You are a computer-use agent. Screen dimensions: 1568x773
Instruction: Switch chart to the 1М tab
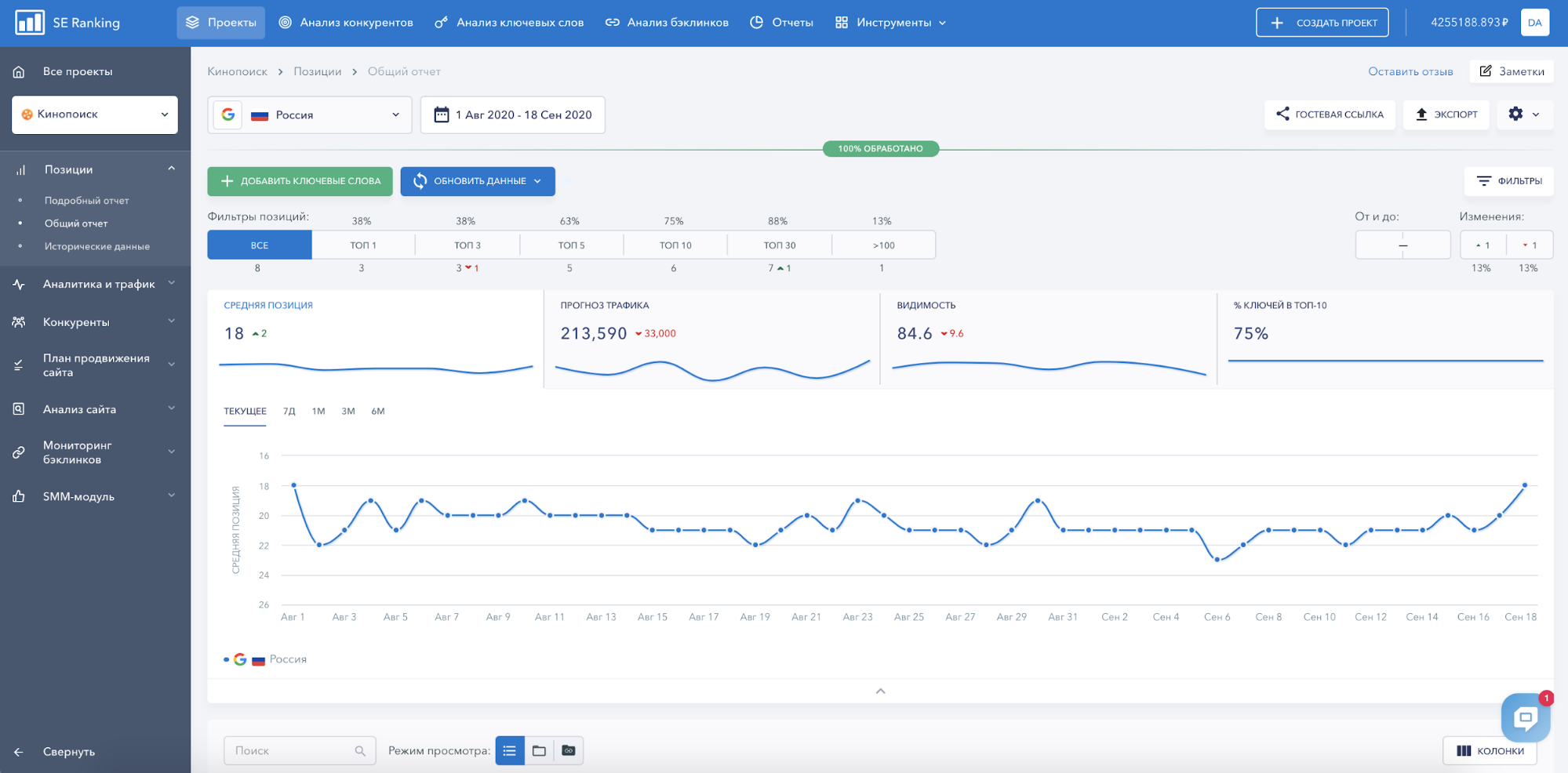click(318, 412)
